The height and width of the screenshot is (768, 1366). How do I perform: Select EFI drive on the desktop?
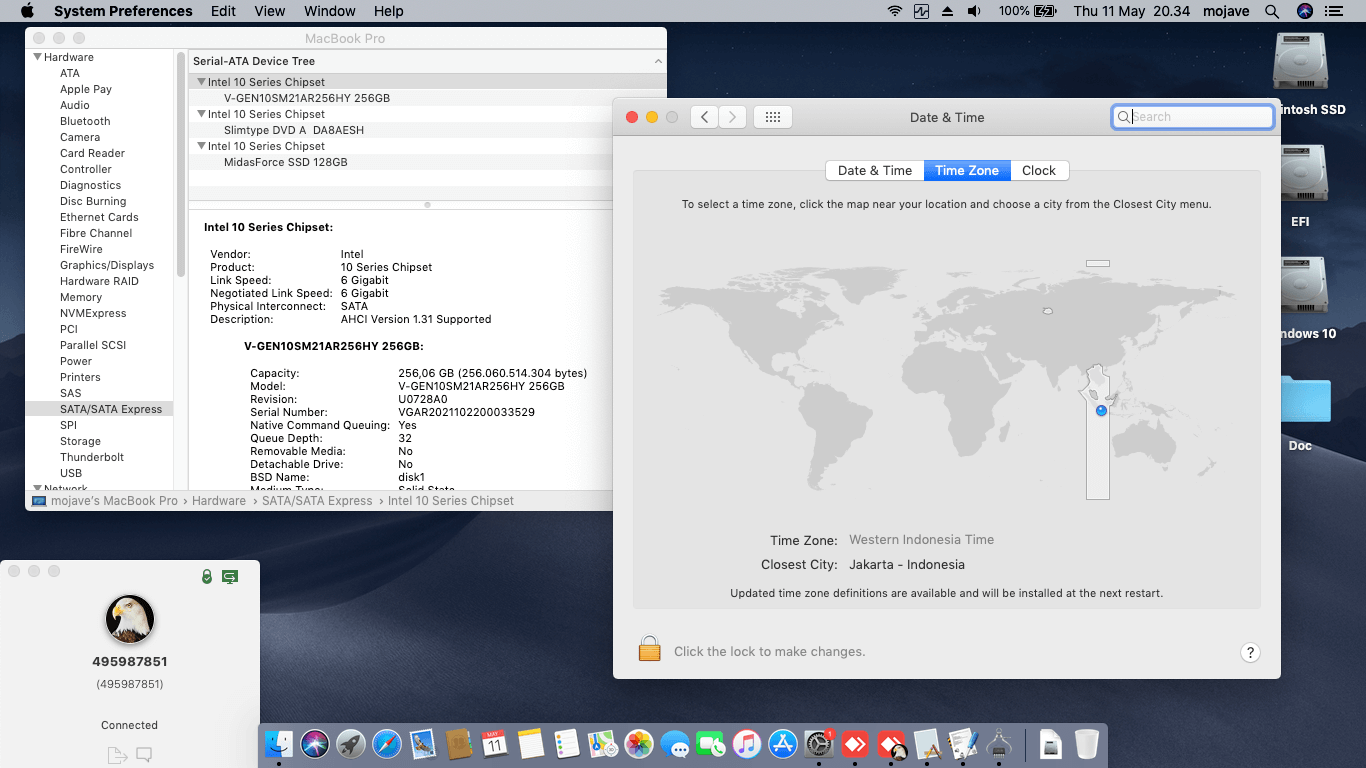point(1300,186)
